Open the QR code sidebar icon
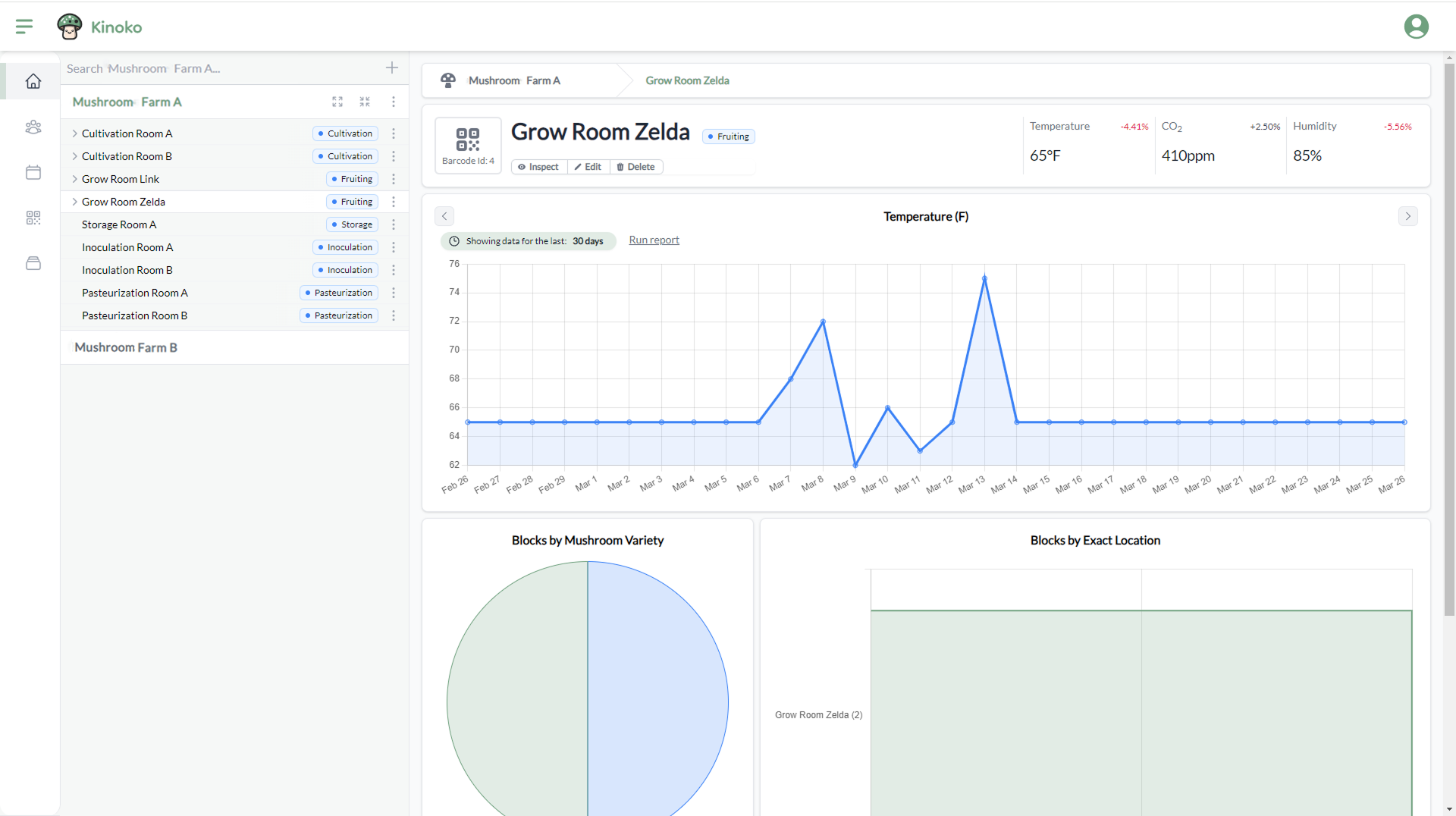 [x=33, y=218]
